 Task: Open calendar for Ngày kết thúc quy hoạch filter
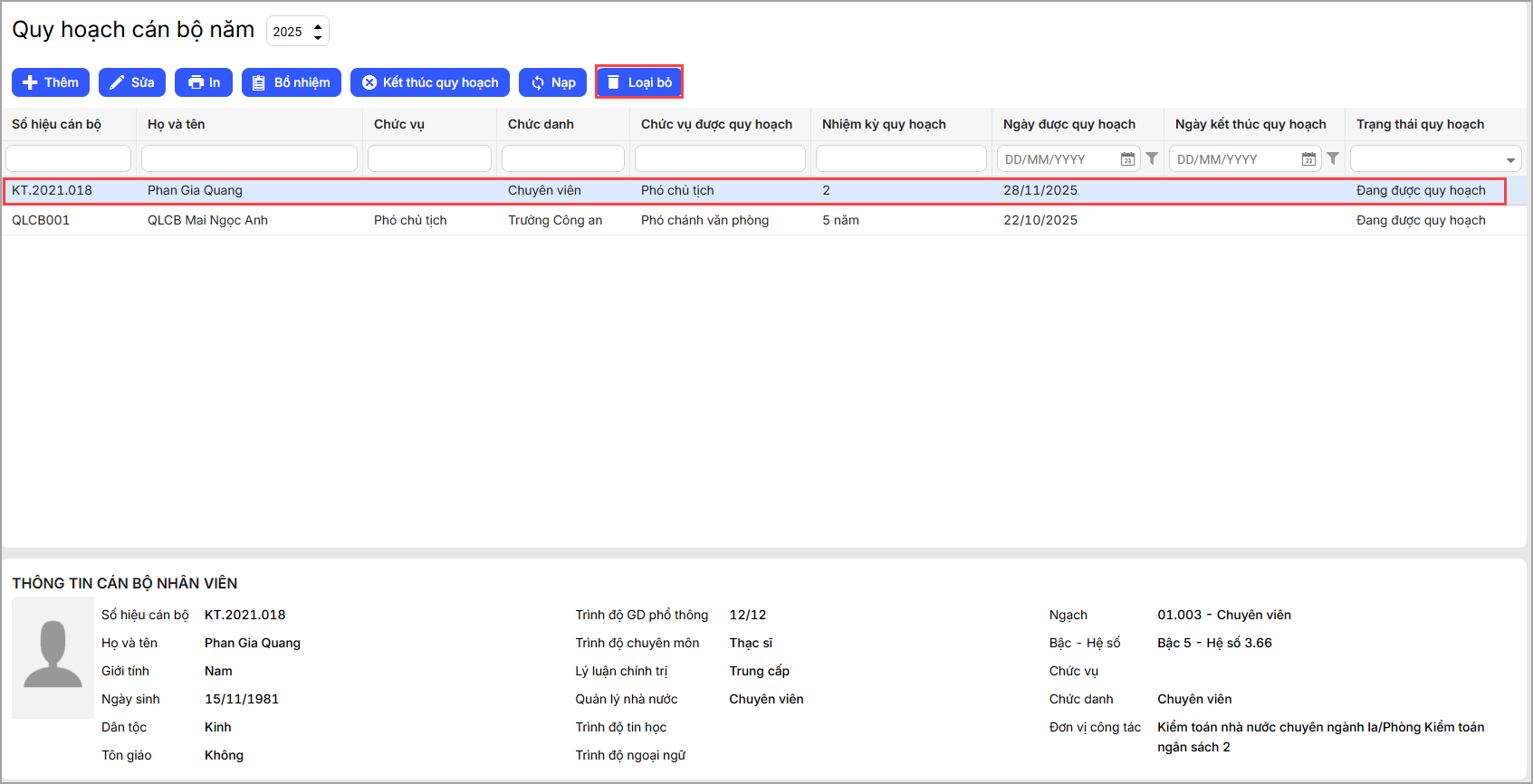1308,159
